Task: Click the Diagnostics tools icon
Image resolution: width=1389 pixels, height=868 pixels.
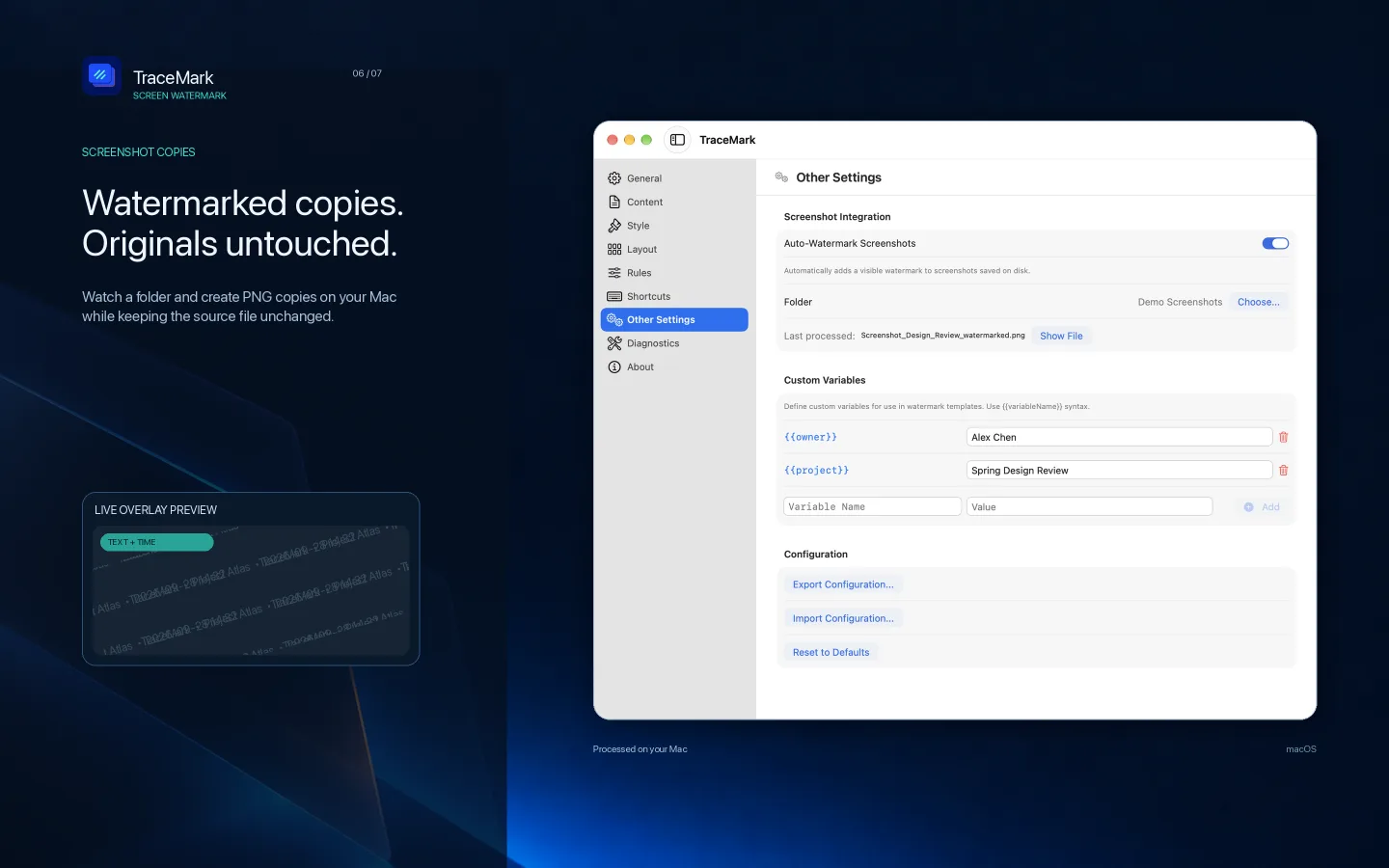Action: click(x=614, y=343)
